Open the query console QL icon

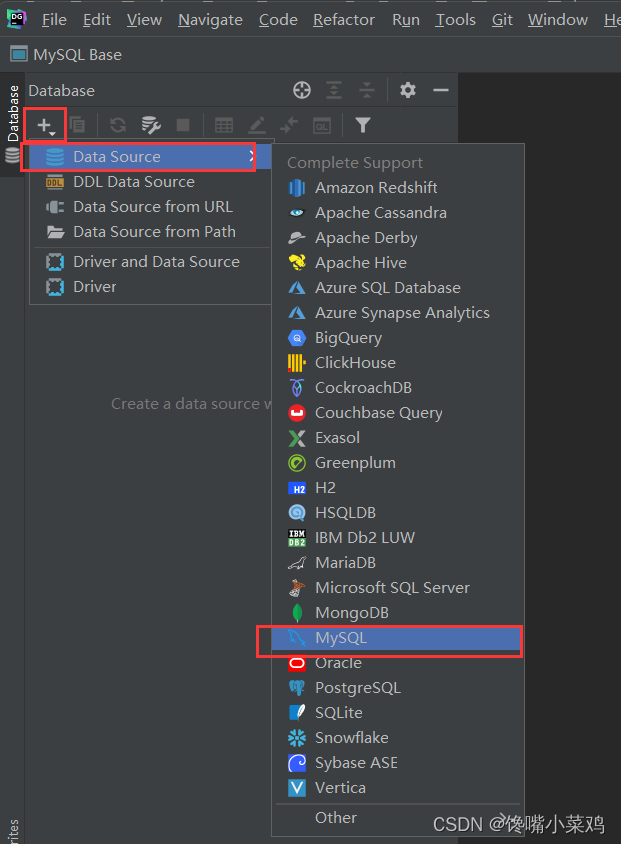pyautogui.click(x=322, y=126)
